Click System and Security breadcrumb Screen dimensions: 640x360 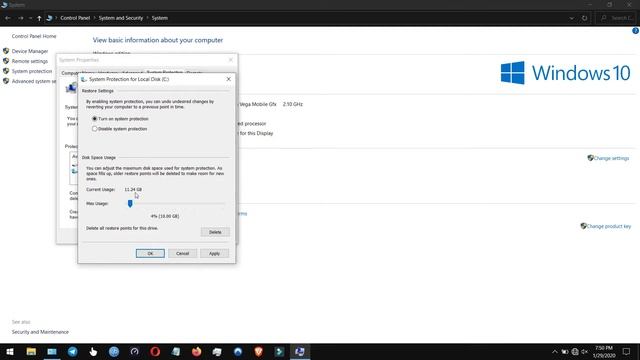[121, 18]
